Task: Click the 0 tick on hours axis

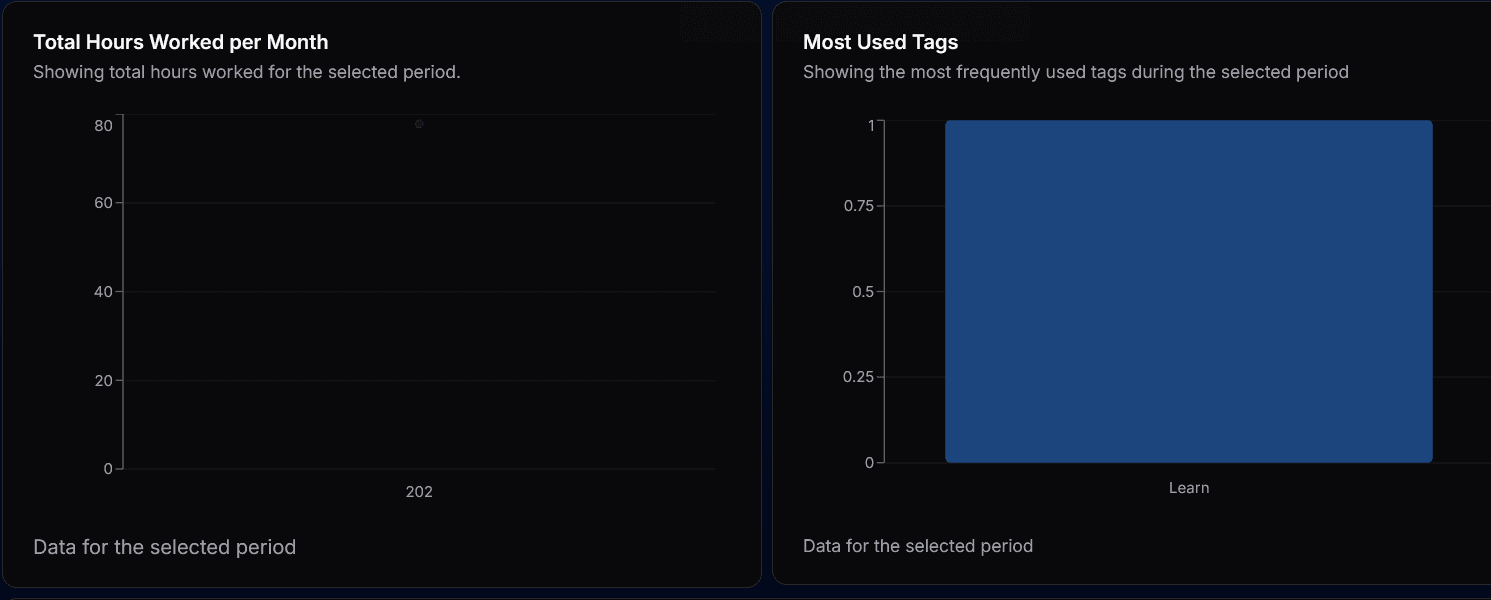Action: (x=108, y=469)
